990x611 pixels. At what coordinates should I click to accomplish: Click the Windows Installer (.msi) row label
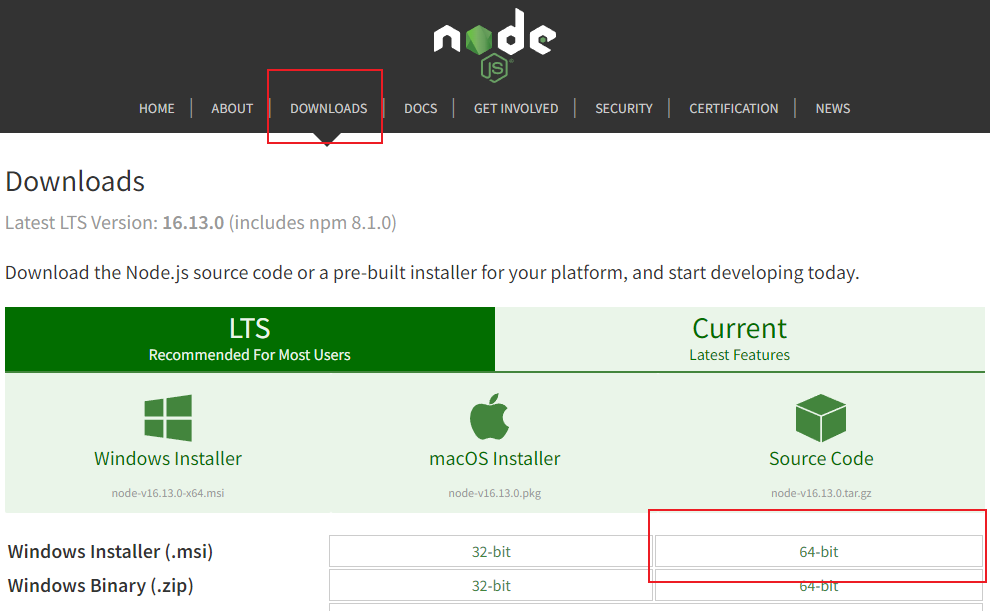point(110,552)
